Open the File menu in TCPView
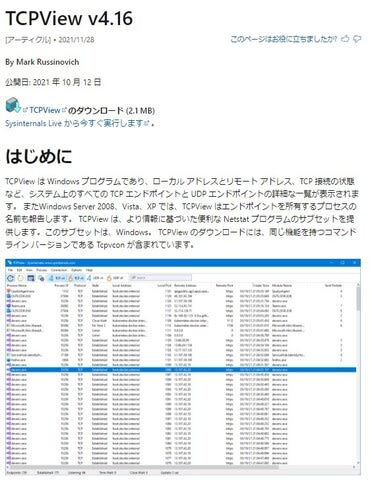 (10, 270)
